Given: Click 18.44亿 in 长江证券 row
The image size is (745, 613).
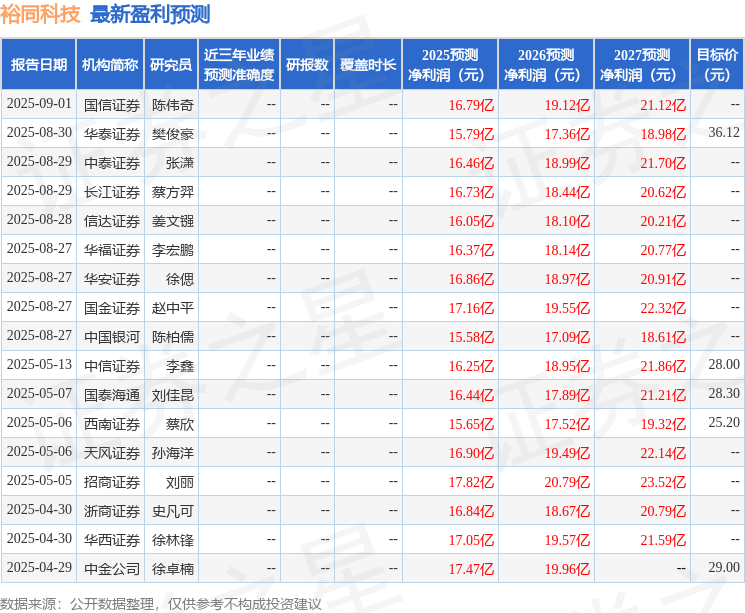Looking at the screenshot, I should tap(567, 192).
